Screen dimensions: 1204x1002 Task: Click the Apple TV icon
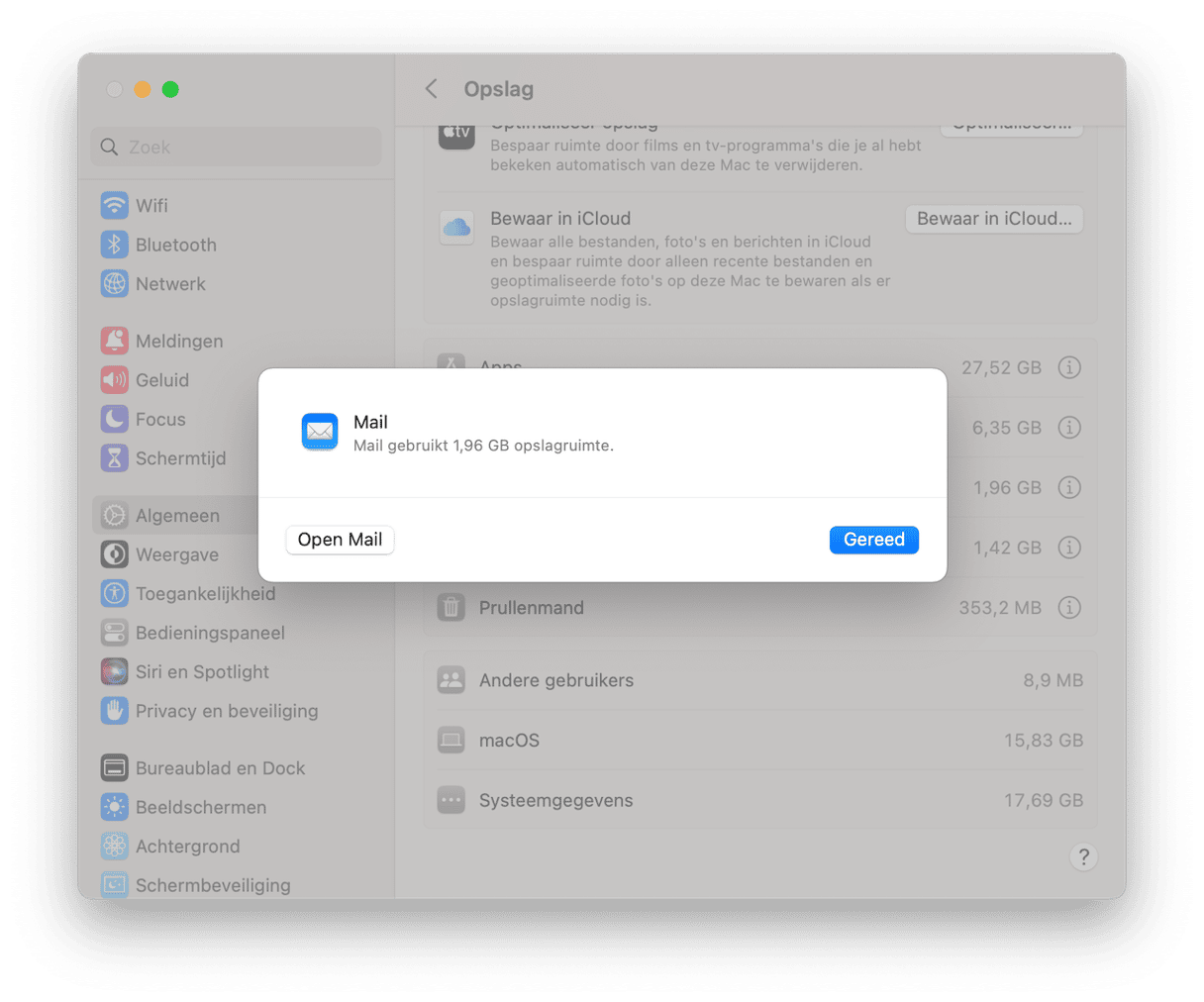click(456, 136)
